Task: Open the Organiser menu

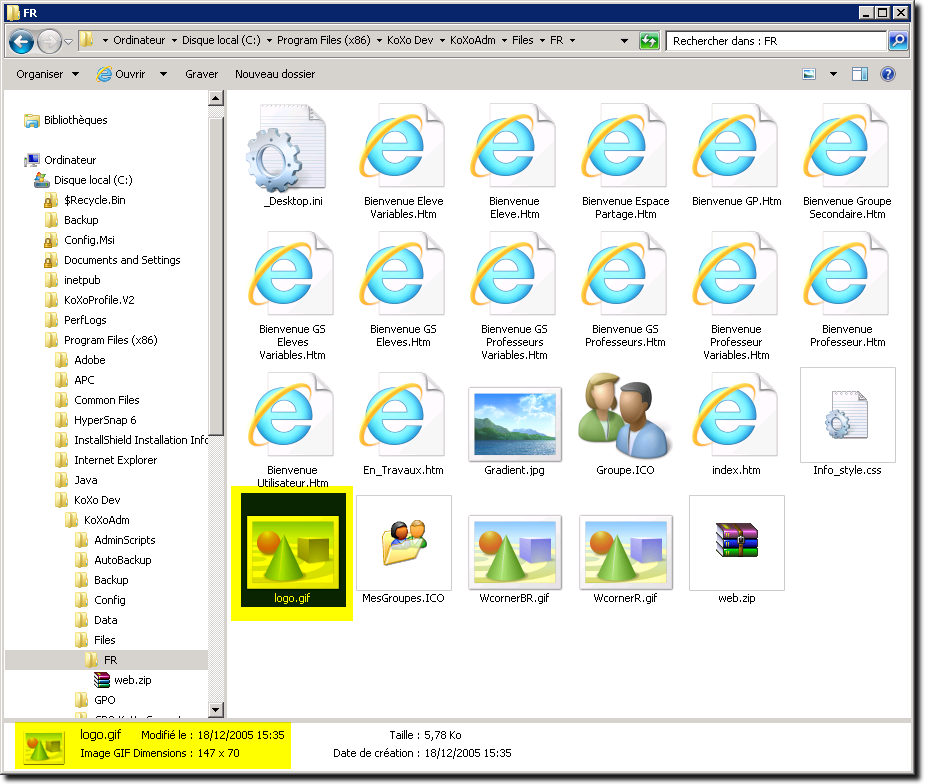Action: click(47, 74)
